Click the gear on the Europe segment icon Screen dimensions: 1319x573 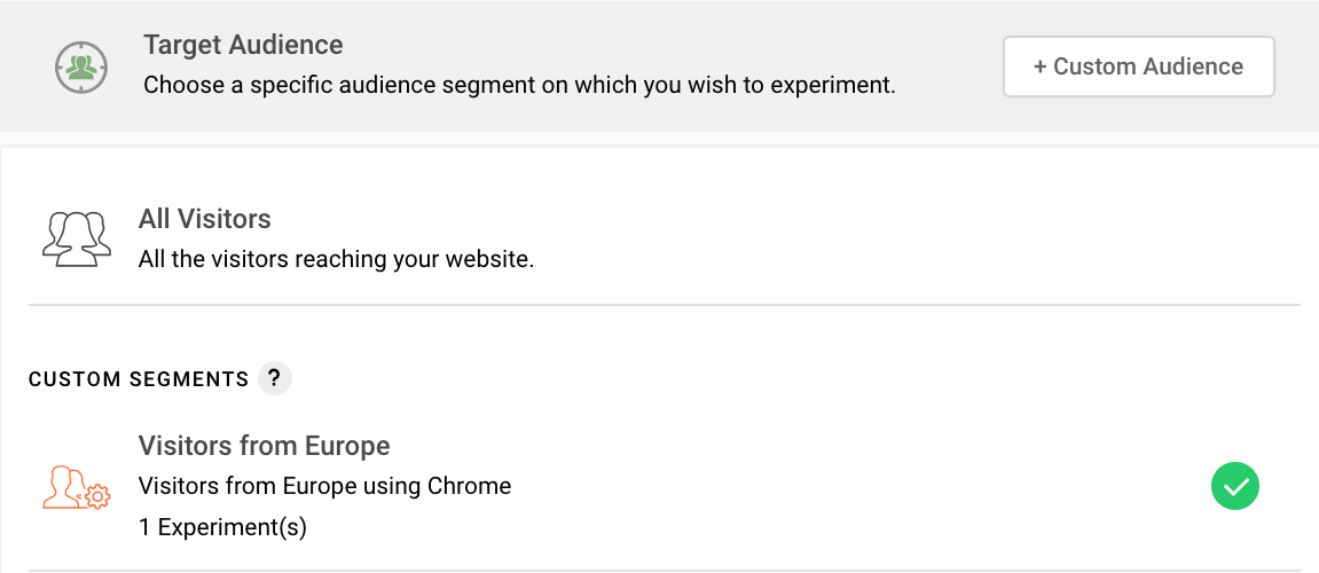pyautogui.click(x=97, y=497)
